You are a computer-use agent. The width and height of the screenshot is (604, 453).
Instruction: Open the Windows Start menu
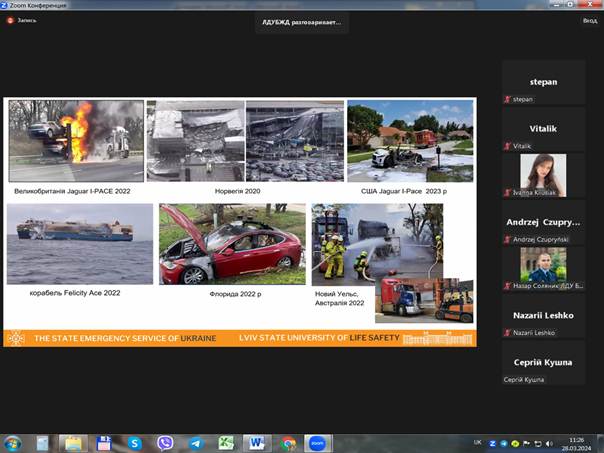(13, 442)
